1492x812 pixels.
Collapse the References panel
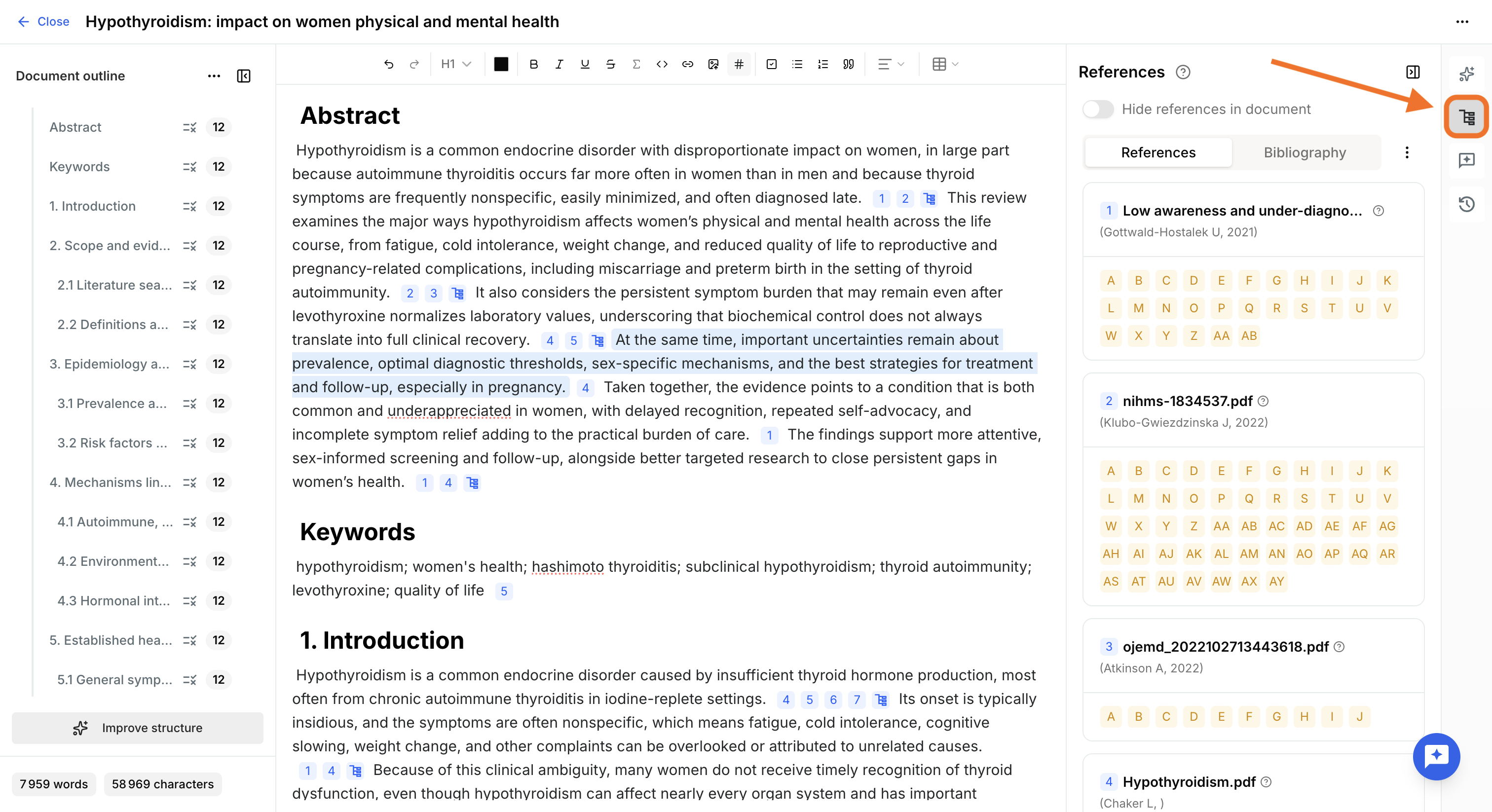[x=1413, y=72]
